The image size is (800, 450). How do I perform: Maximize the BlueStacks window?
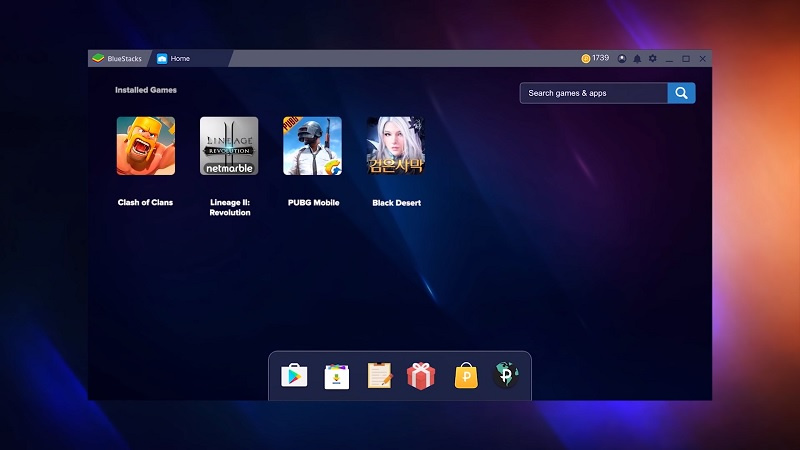(686, 59)
